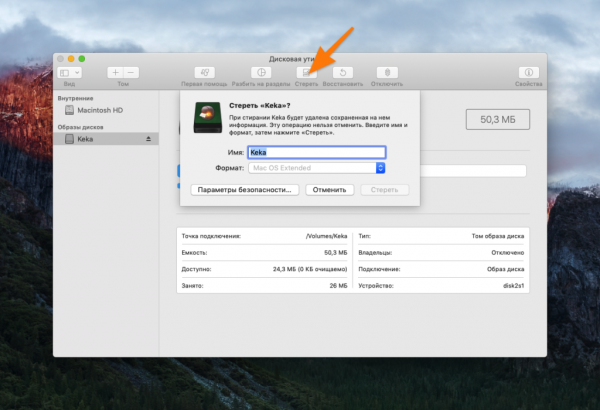This screenshot has width=600, height=410.
Task: Click the 50,3 МБ capacity box
Action: click(x=498, y=119)
